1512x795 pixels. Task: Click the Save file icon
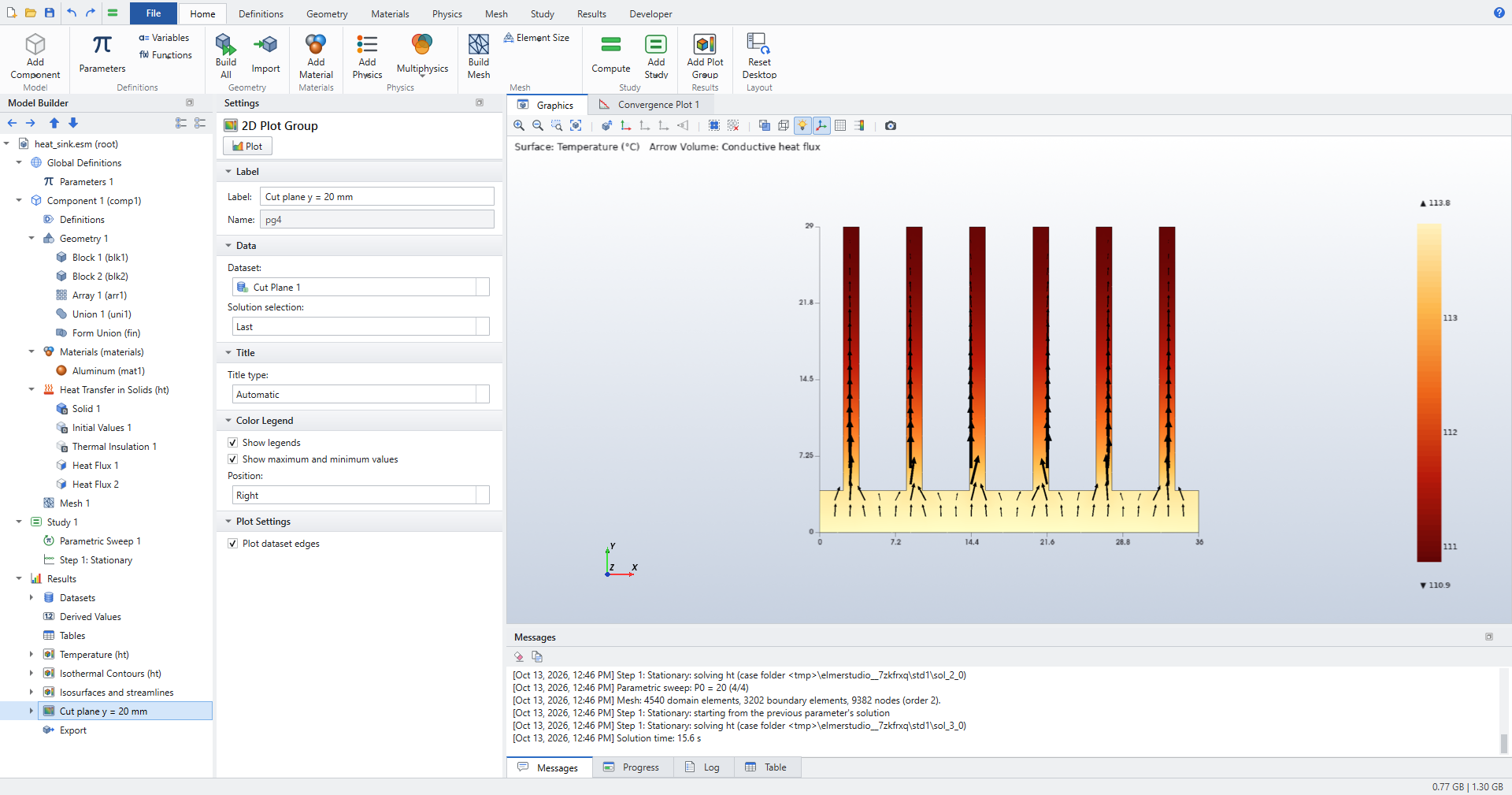tap(50, 13)
